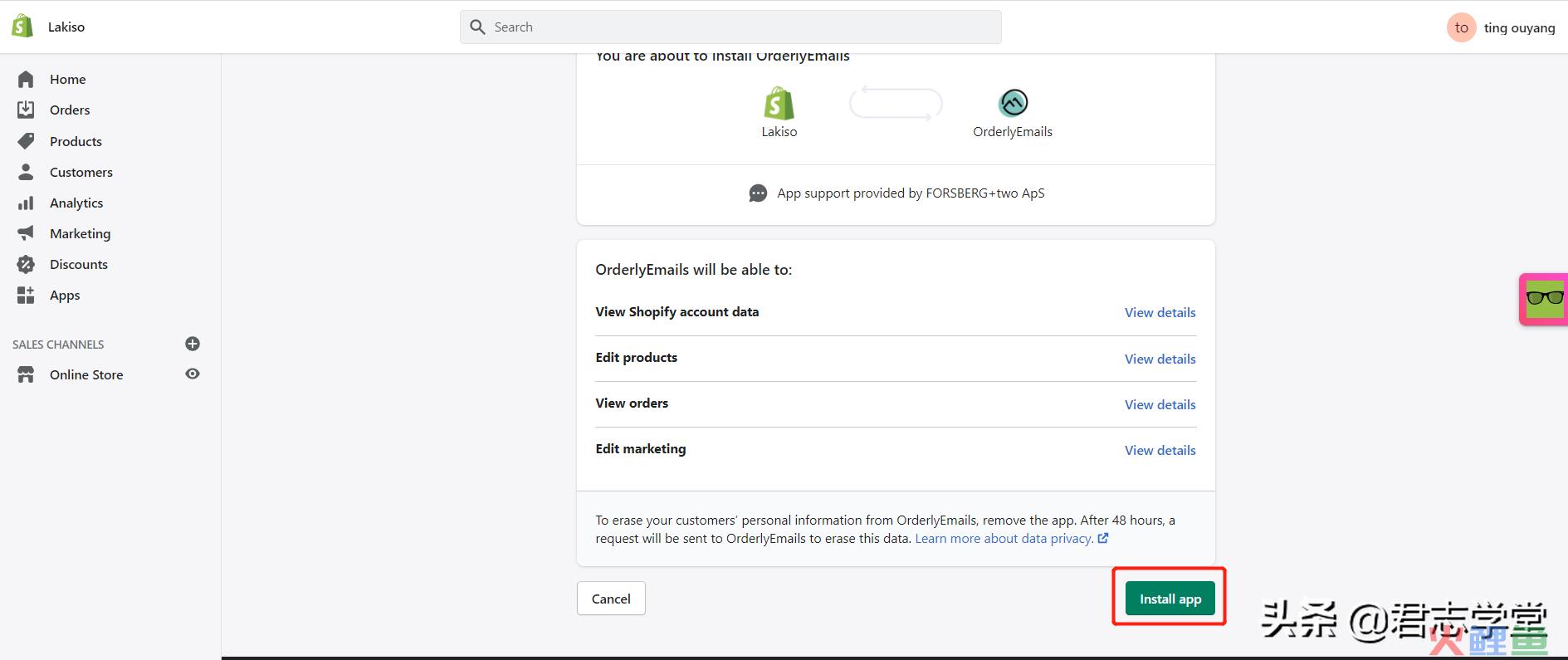Screen dimensions: 1568x660
Task: Open Orders page
Action: [x=70, y=110]
